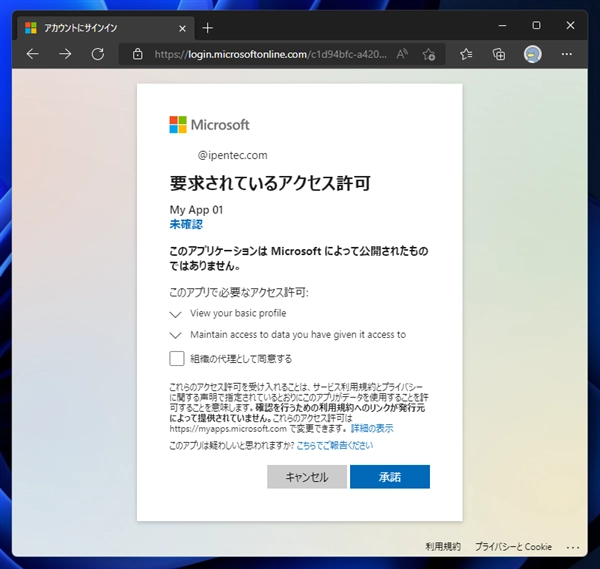Image resolution: width=600 pixels, height=569 pixels.
Task: Minimize the browser window
Action: (x=502, y=25)
